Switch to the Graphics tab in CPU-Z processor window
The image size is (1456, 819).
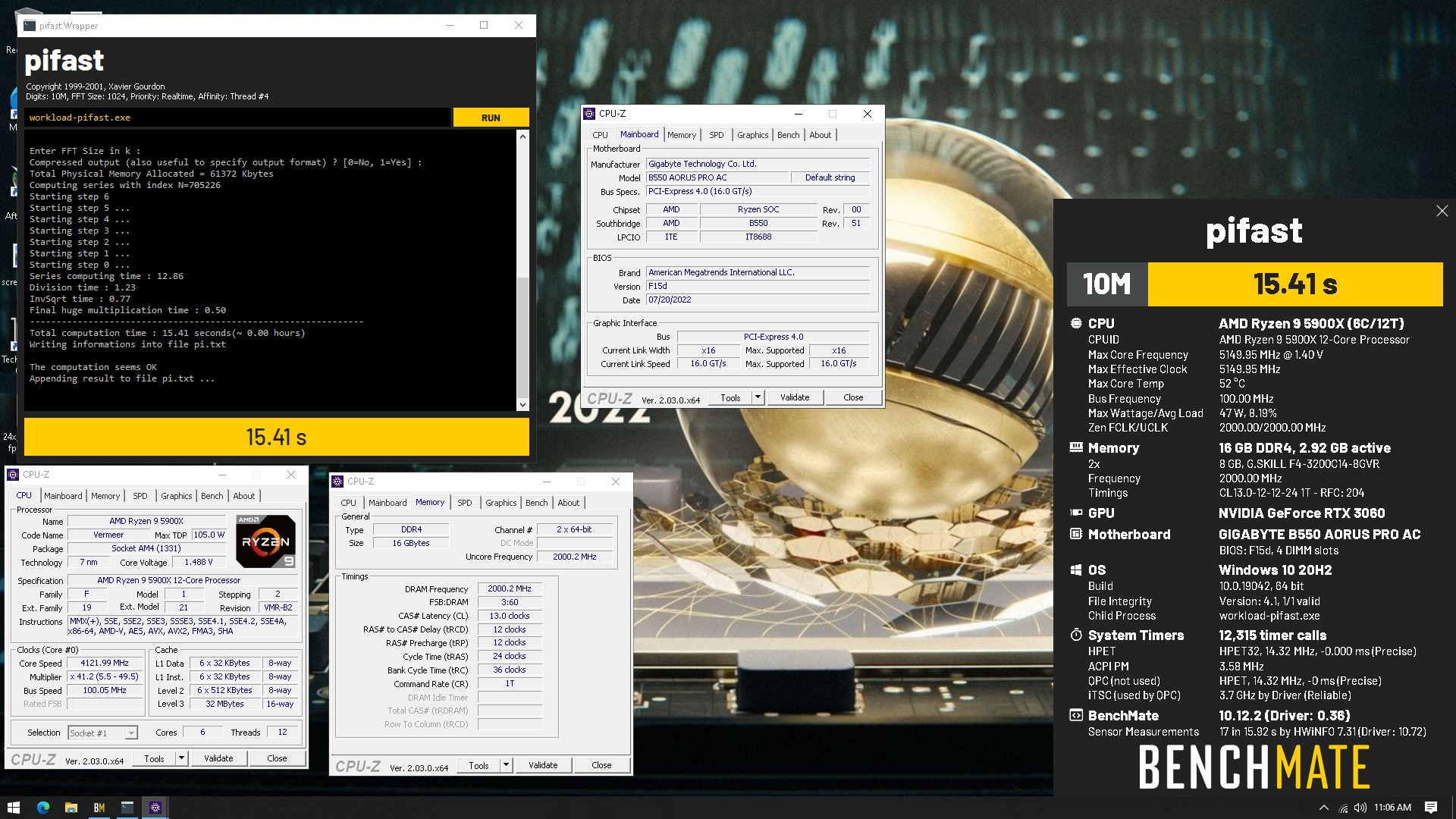(x=177, y=496)
